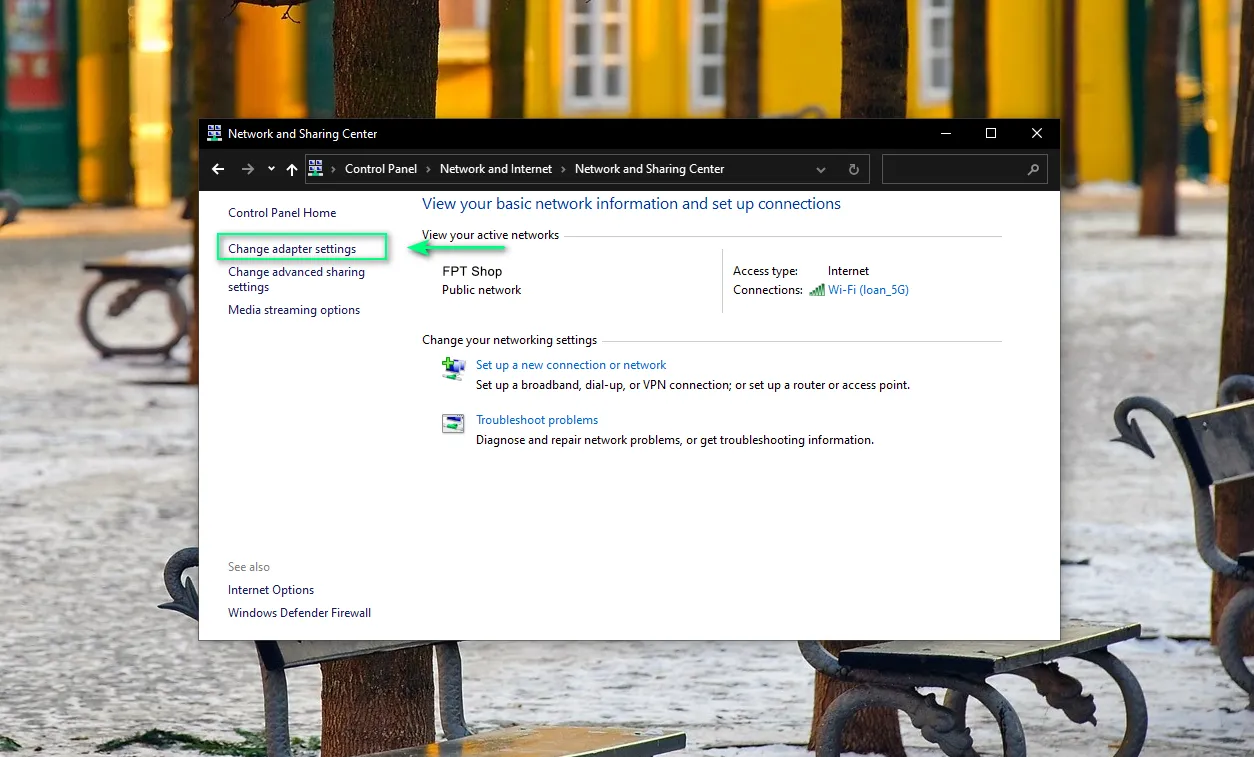Screen dimensions: 1254x757
Task: Expand the chevron after Network and Internet
Action: click(x=563, y=169)
